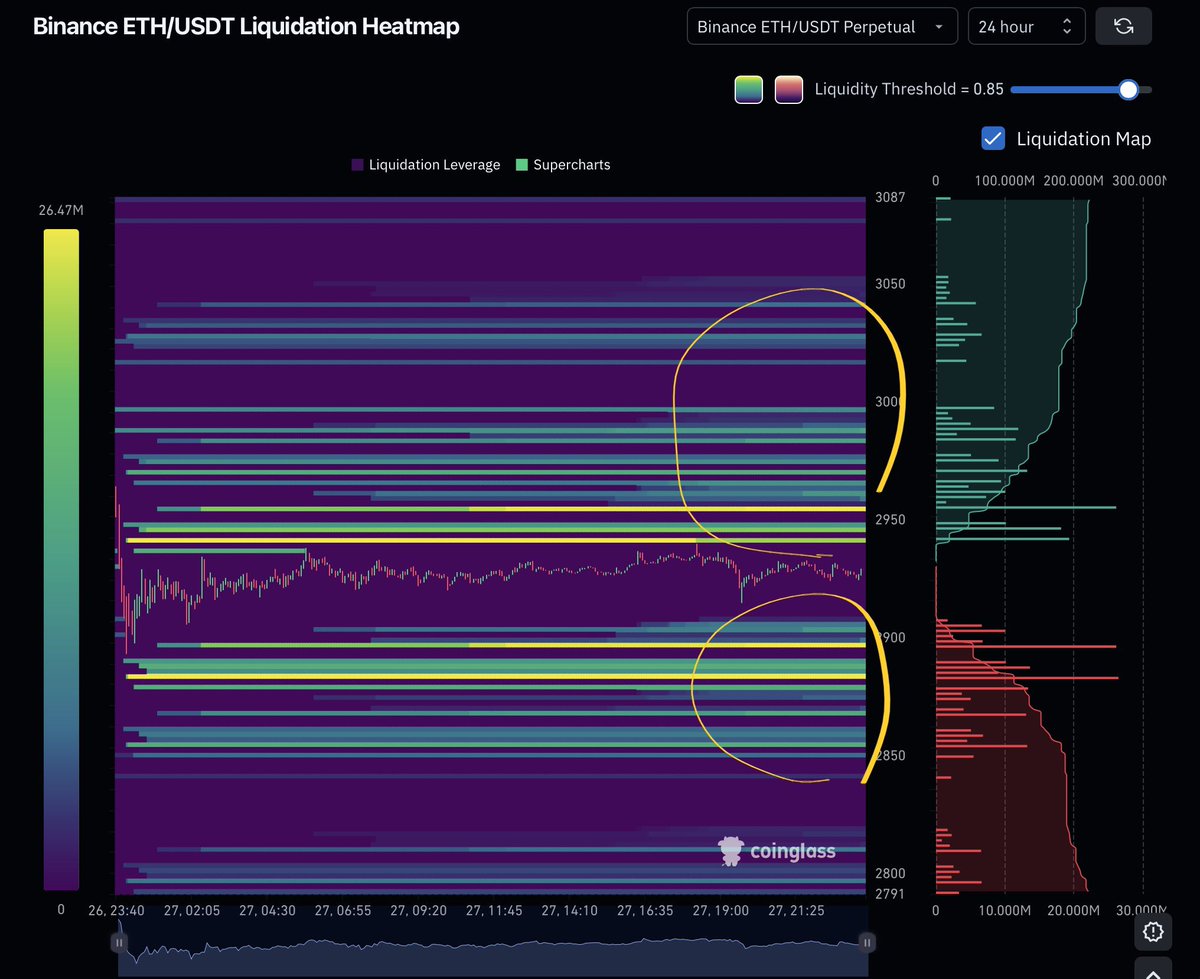Viewport: 1200px width, 979px height.
Task: Click the left handle of the time range slider
Action: pyautogui.click(x=119, y=942)
